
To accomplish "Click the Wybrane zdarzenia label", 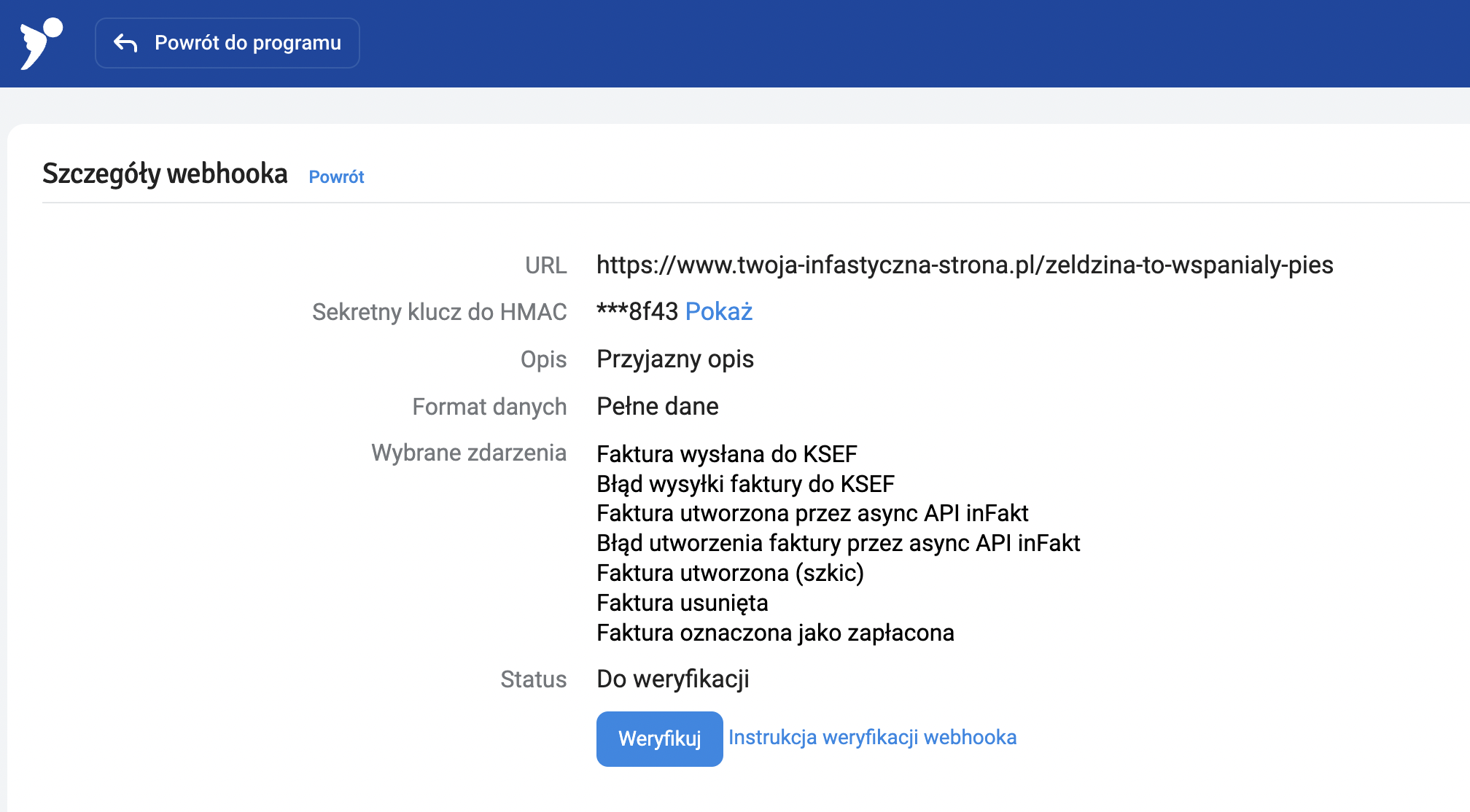I will tap(469, 453).
